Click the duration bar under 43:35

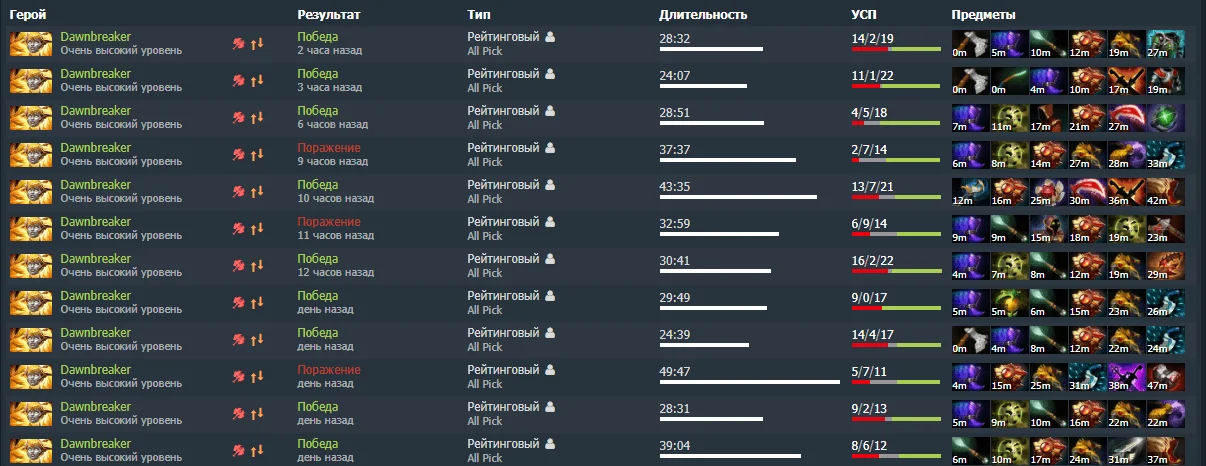(738, 197)
